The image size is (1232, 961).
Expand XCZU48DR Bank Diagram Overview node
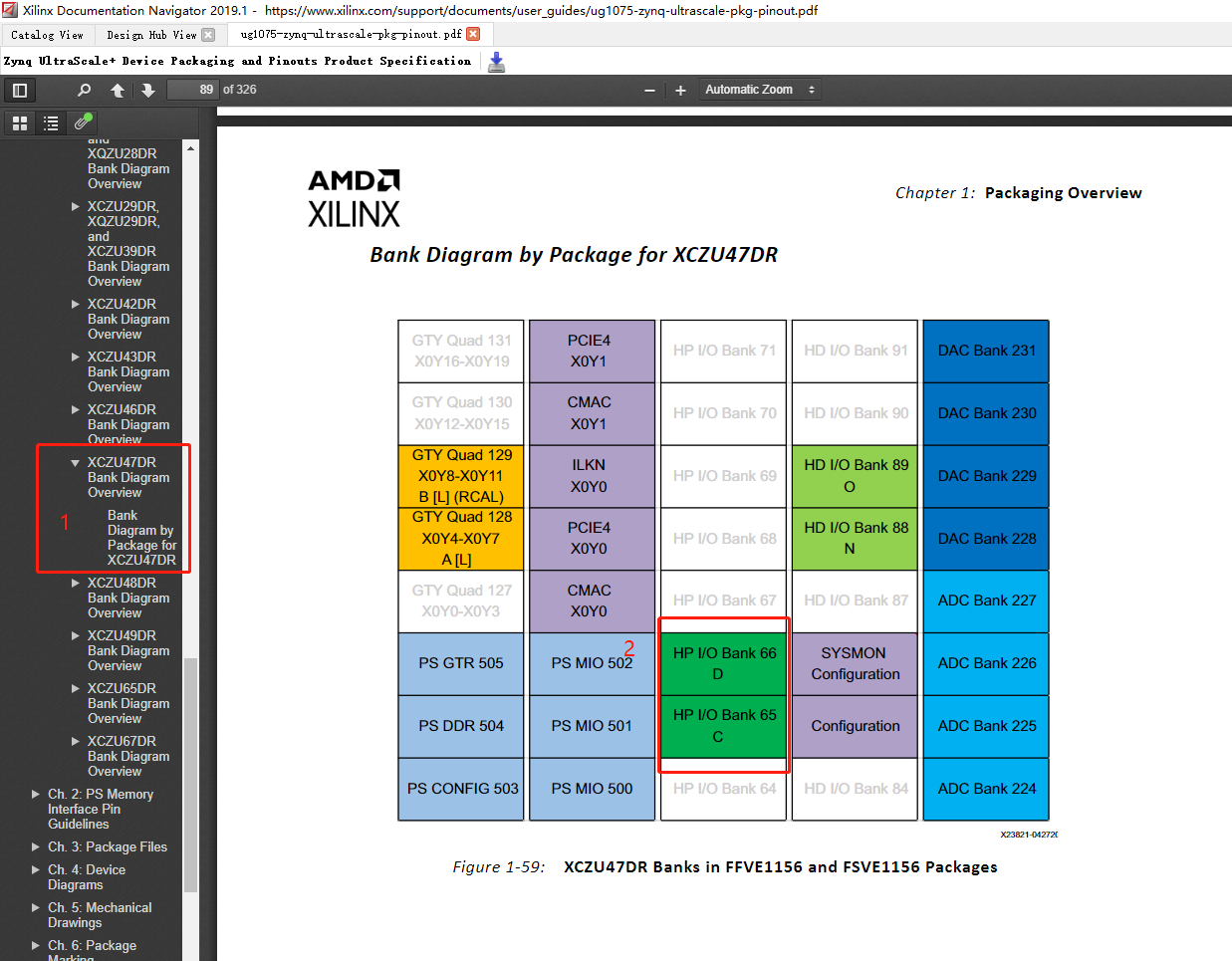[76, 584]
